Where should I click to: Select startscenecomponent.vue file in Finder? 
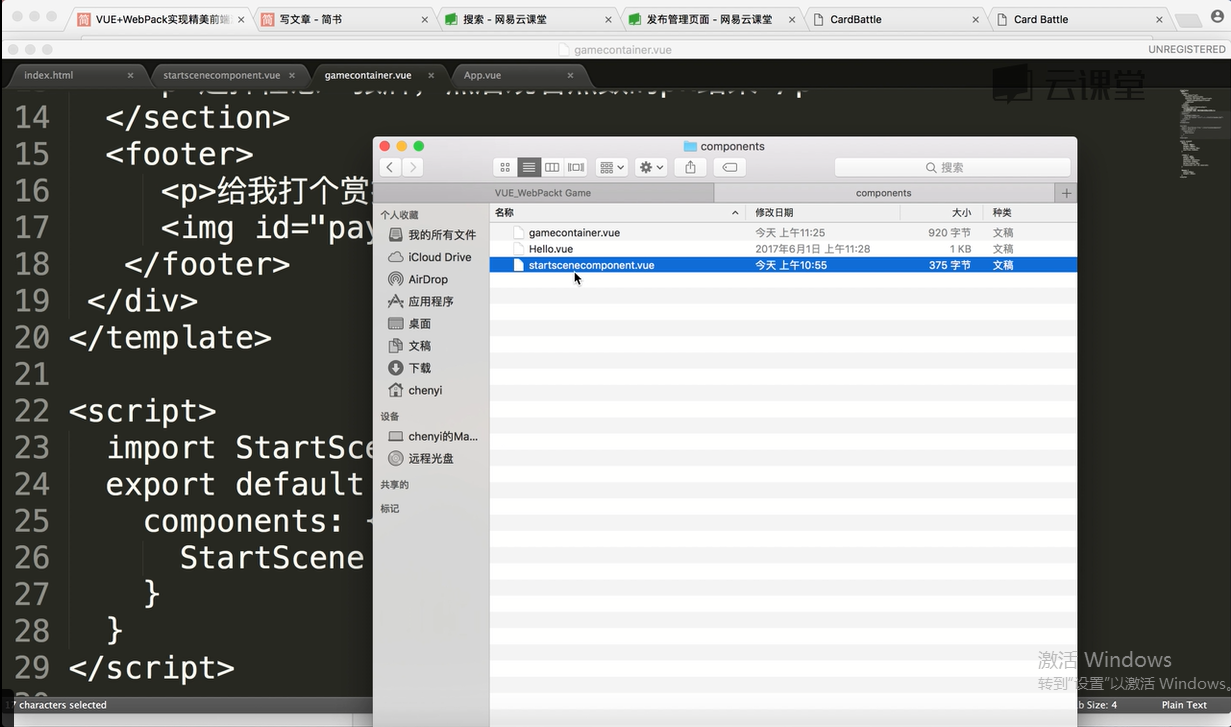[783, 265]
